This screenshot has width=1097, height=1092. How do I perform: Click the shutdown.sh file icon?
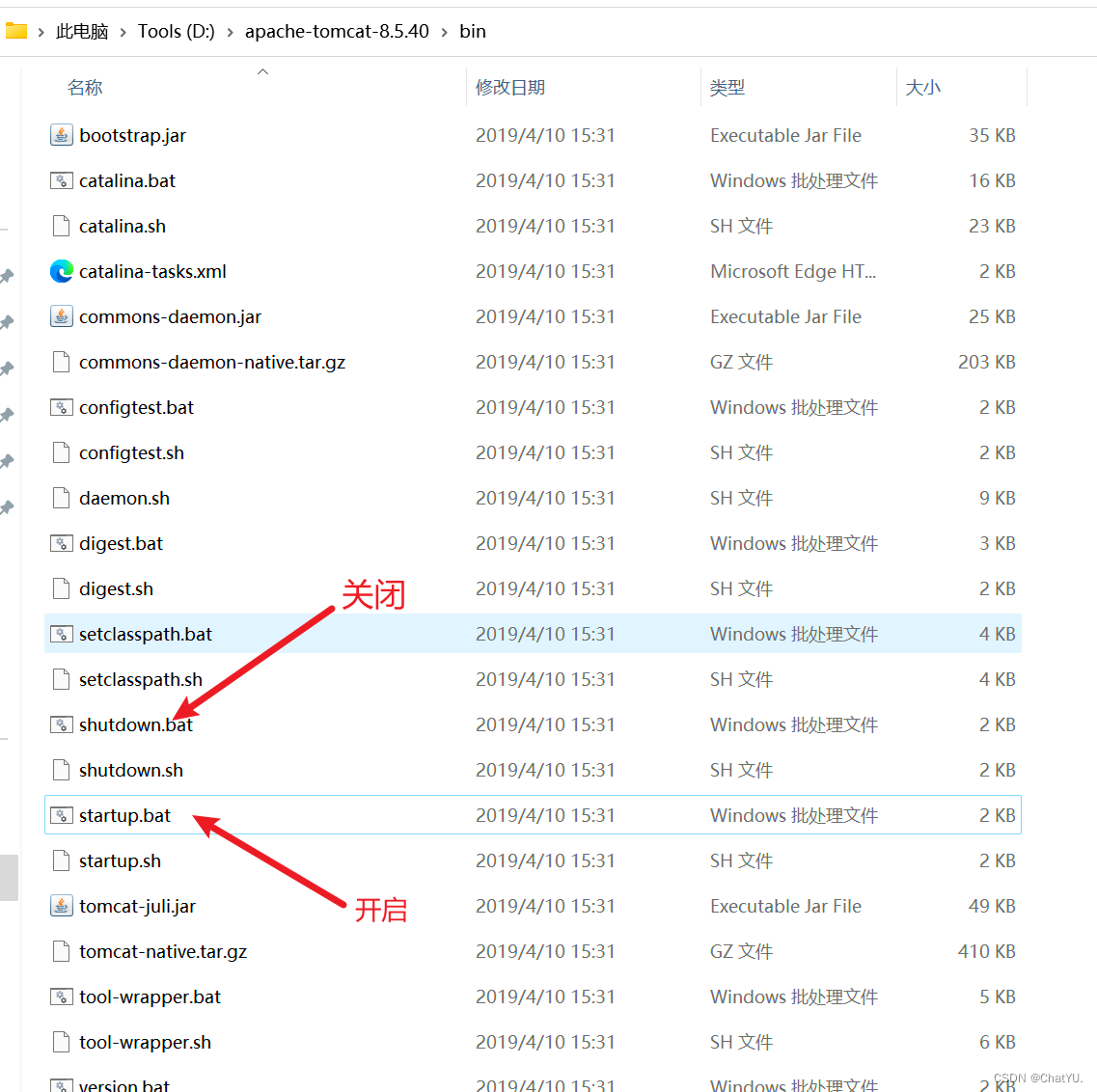[x=62, y=770]
